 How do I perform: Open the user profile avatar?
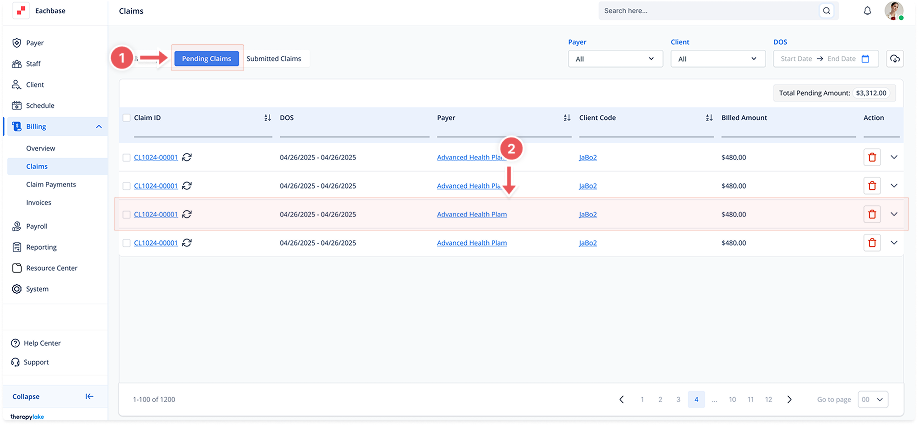[x=893, y=11]
